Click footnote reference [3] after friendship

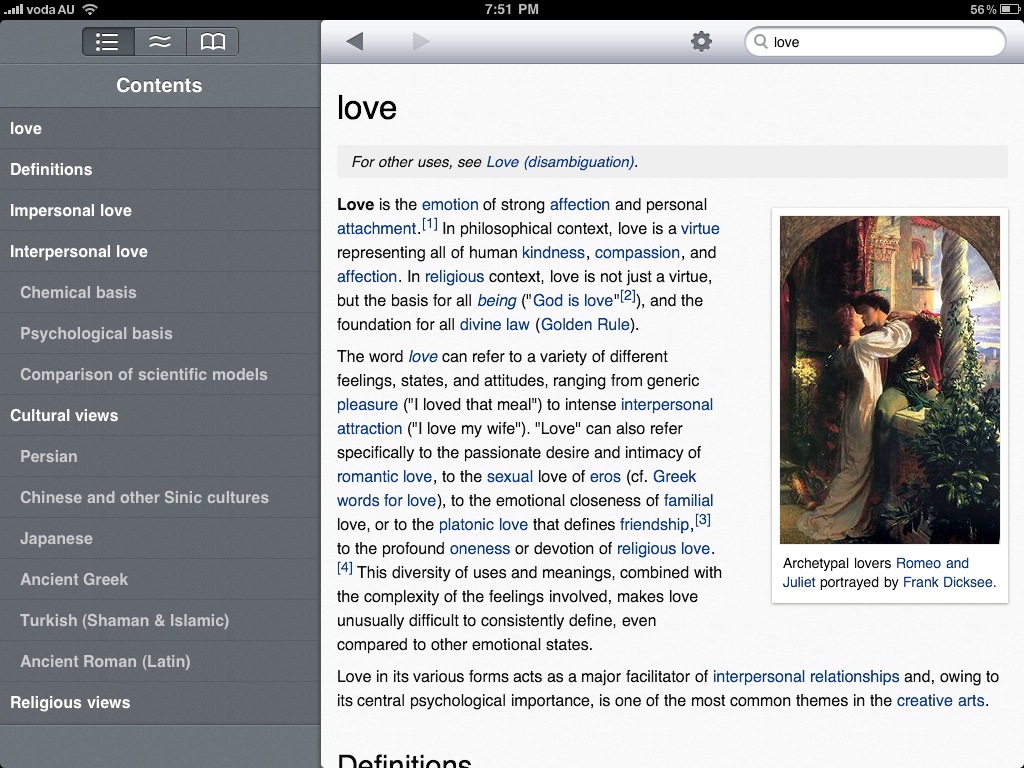(703, 519)
